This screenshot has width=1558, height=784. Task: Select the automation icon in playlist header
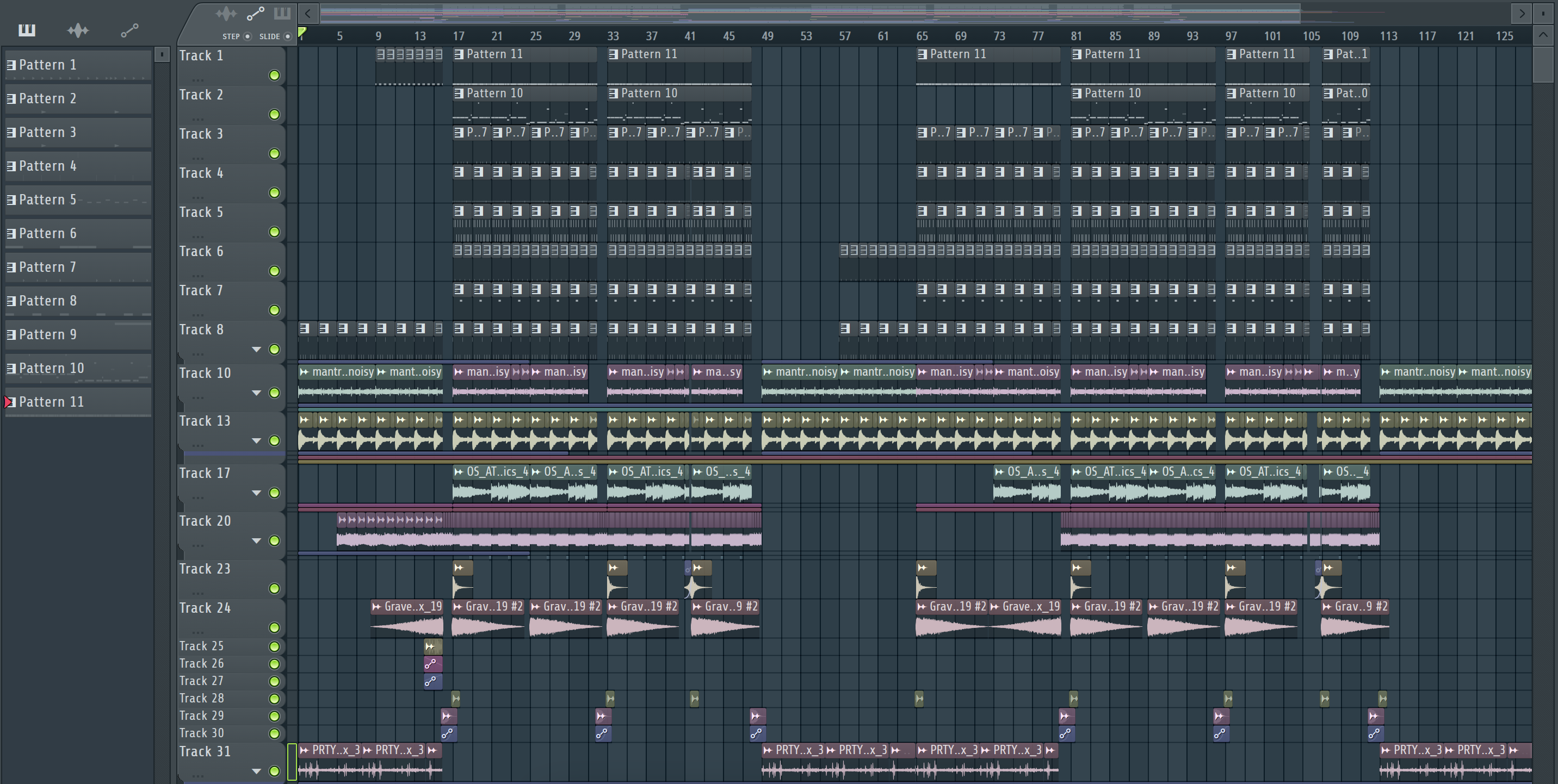(x=255, y=13)
